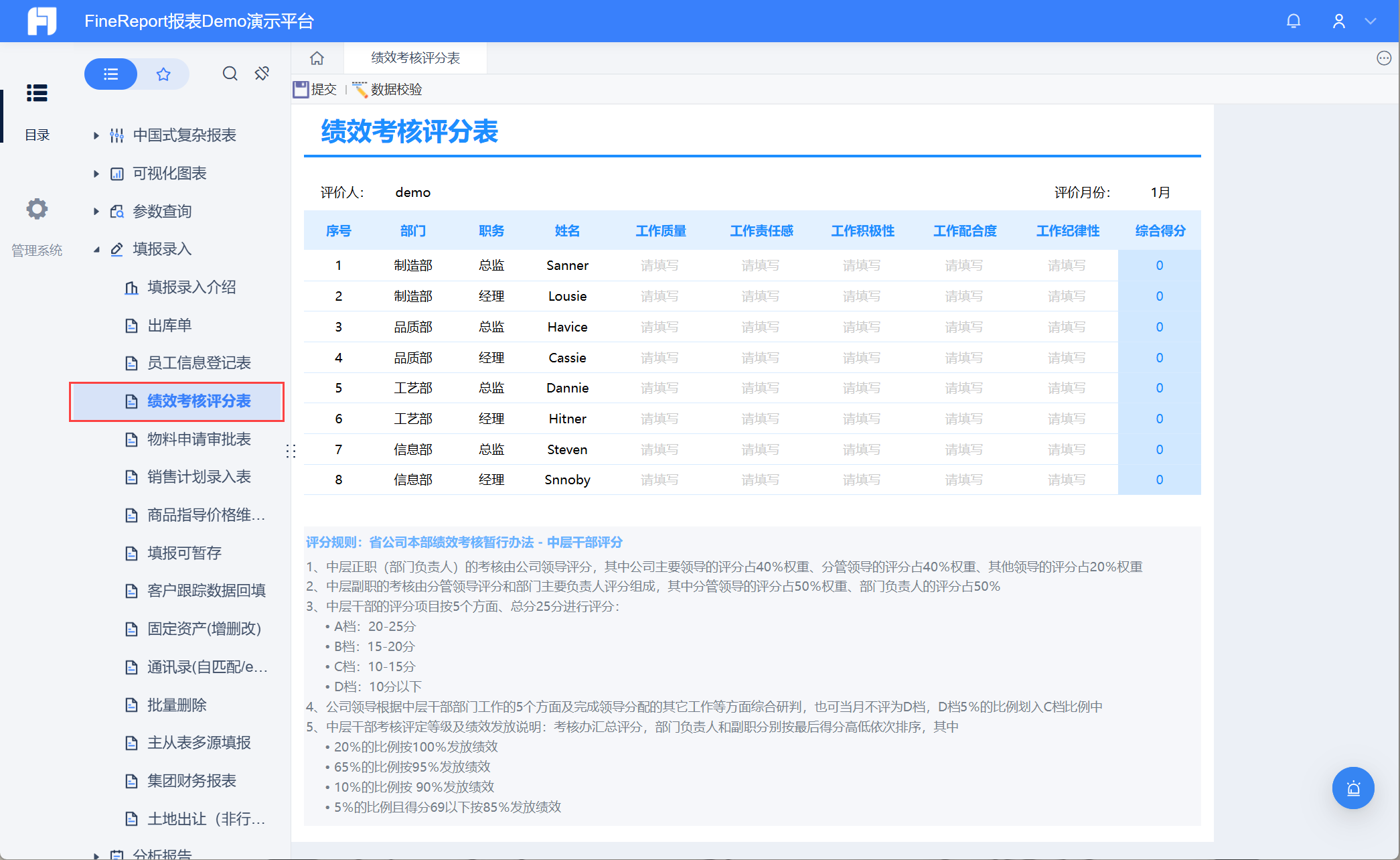Open the more options ellipsis icon
Viewport: 1400px width, 860px height.
[x=1384, y=58]
